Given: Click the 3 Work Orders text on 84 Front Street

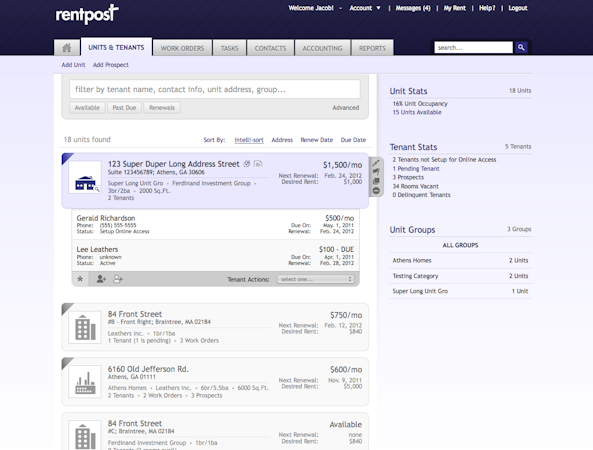Looking at the screenshot, I should pos(199,341).
